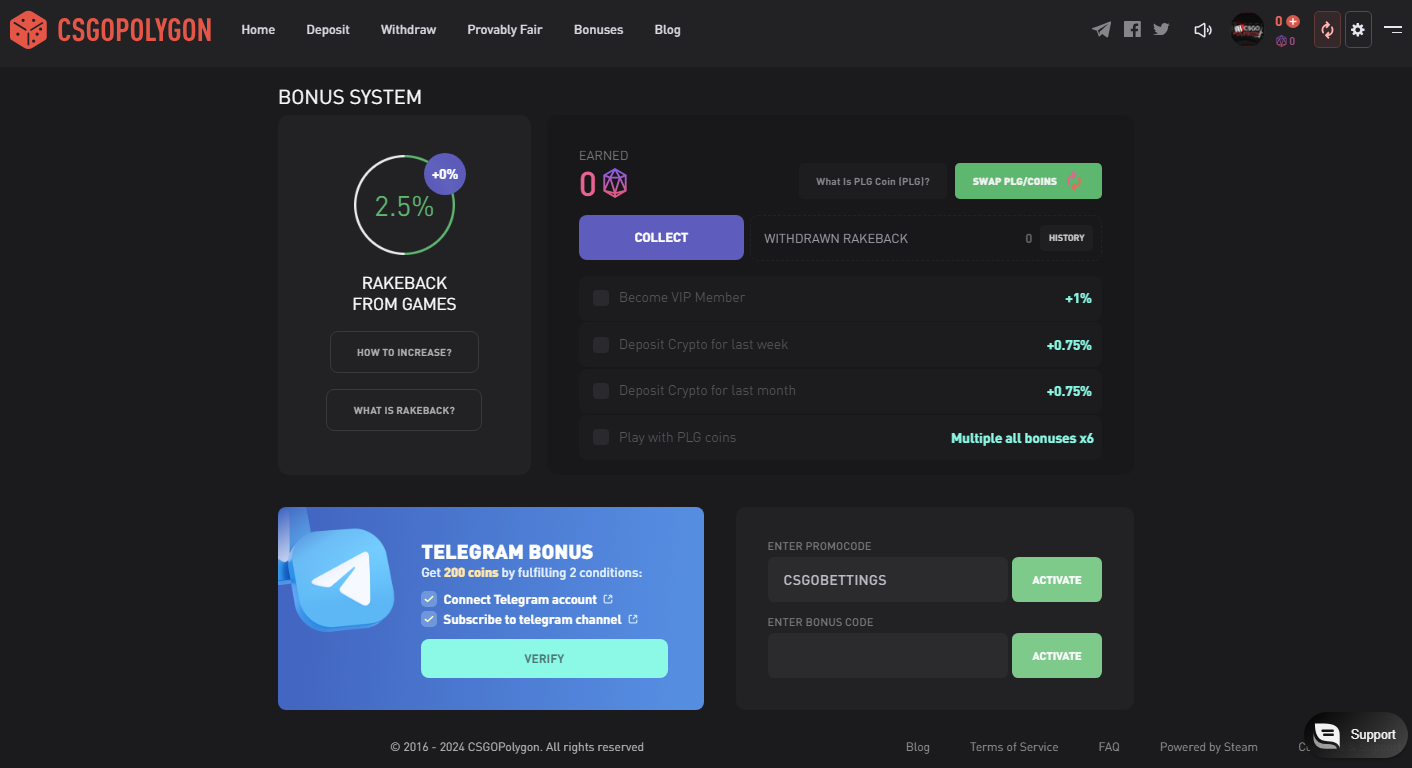Toggle Play with PLG coins checkbox
This screenshot has width=1412, height=768.
pos(601,437)
